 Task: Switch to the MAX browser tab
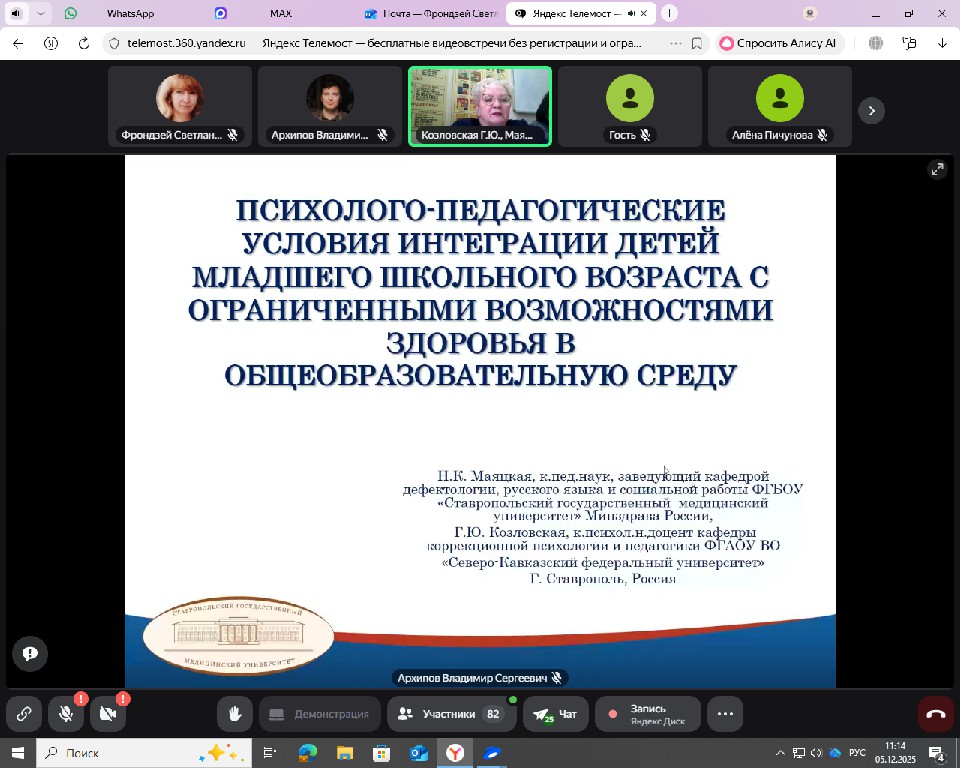(280, 14)
